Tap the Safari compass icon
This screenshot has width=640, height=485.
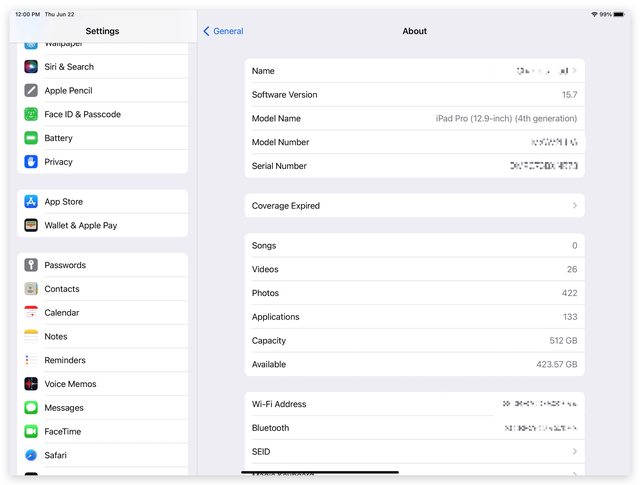click(x=31, y=455)
